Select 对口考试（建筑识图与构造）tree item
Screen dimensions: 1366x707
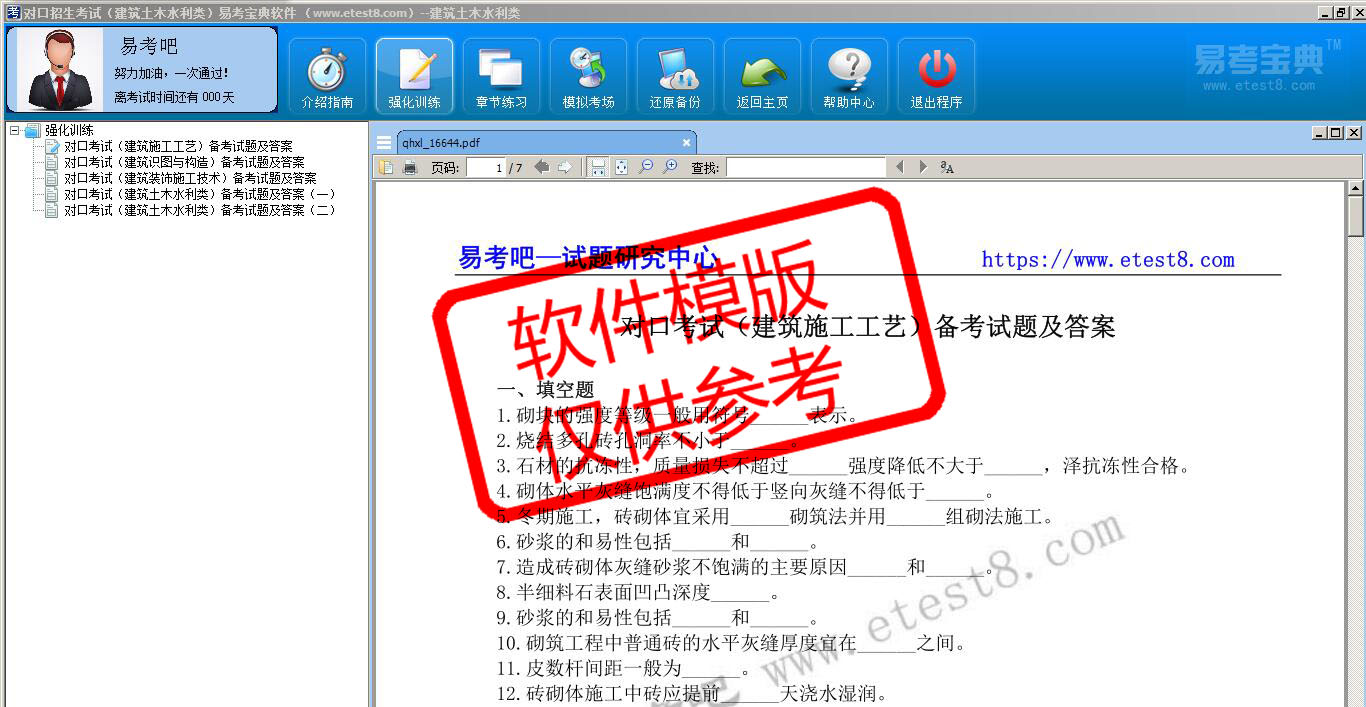pyautogui.click(x=184, y=162)
